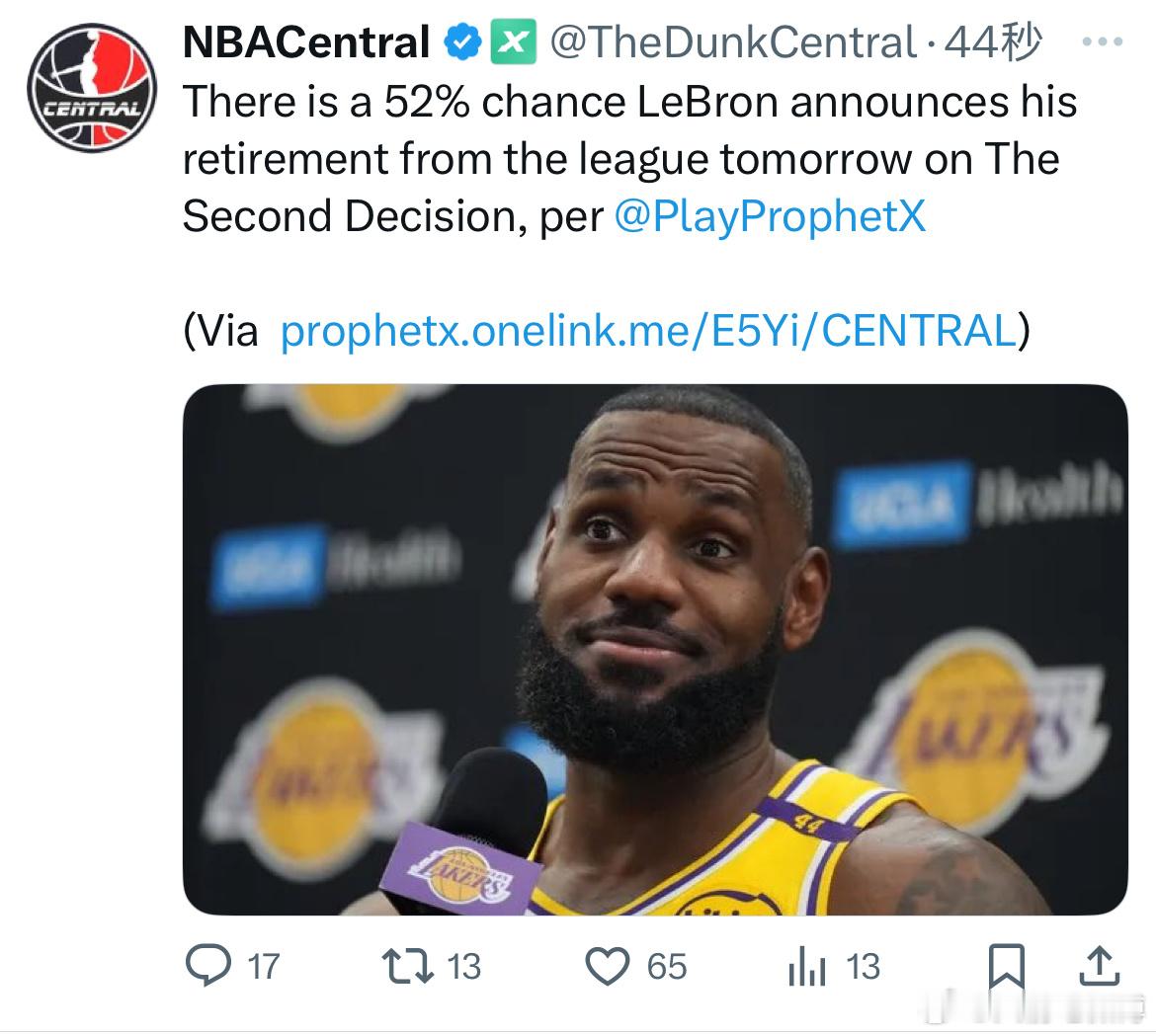This screenshot has height=1036, width=1156.
Task: Click the 44秒 post timestamp
Action: pos(993,42)
